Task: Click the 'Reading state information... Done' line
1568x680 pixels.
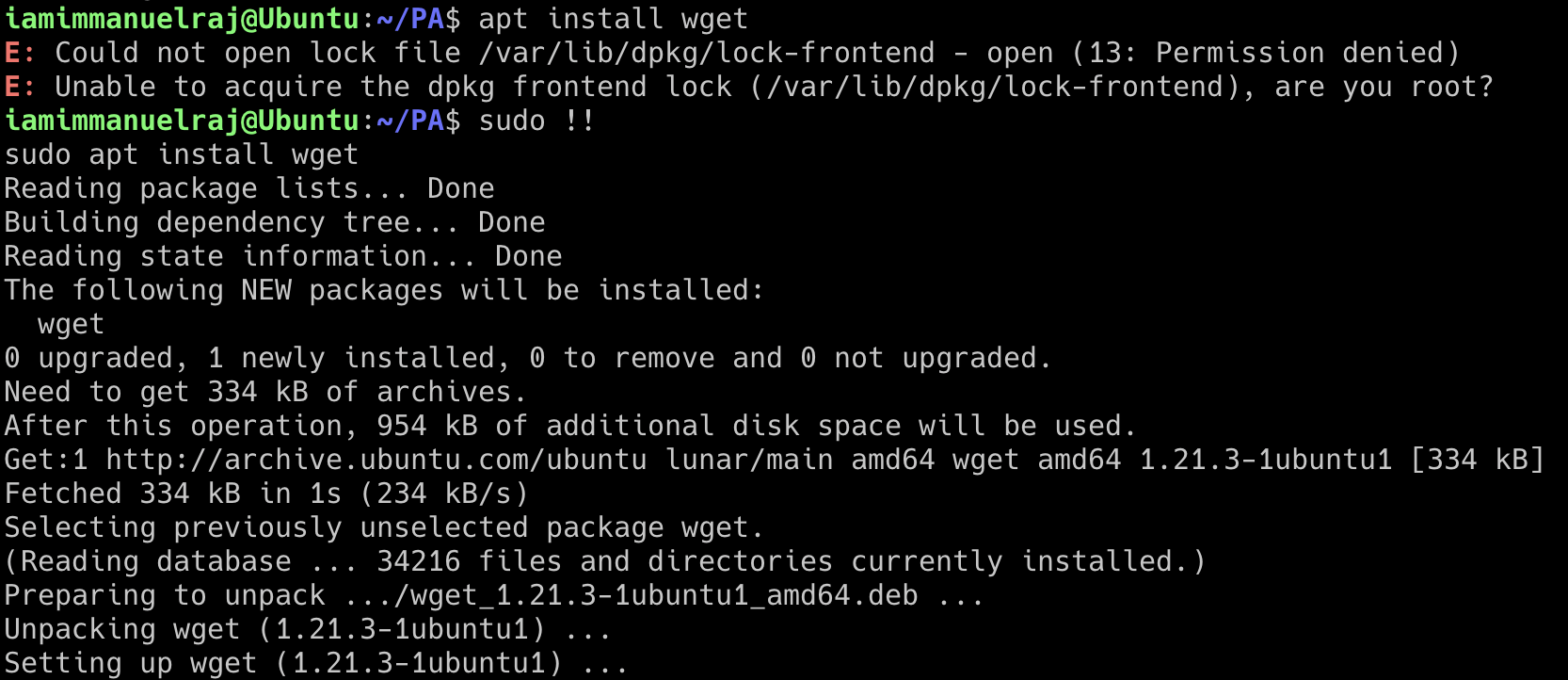Action: [283, 256]
